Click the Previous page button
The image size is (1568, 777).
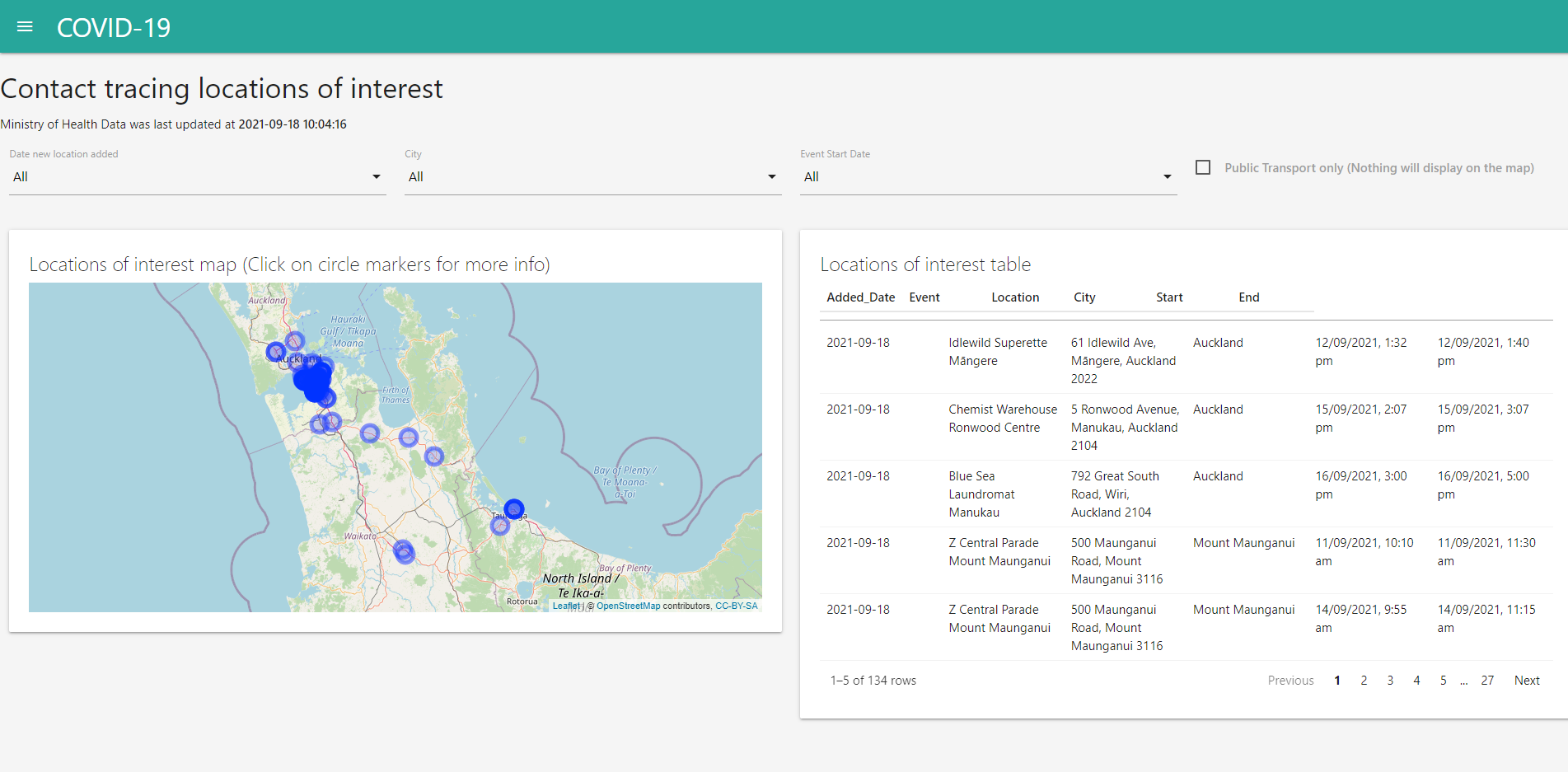coord(1290,681)
